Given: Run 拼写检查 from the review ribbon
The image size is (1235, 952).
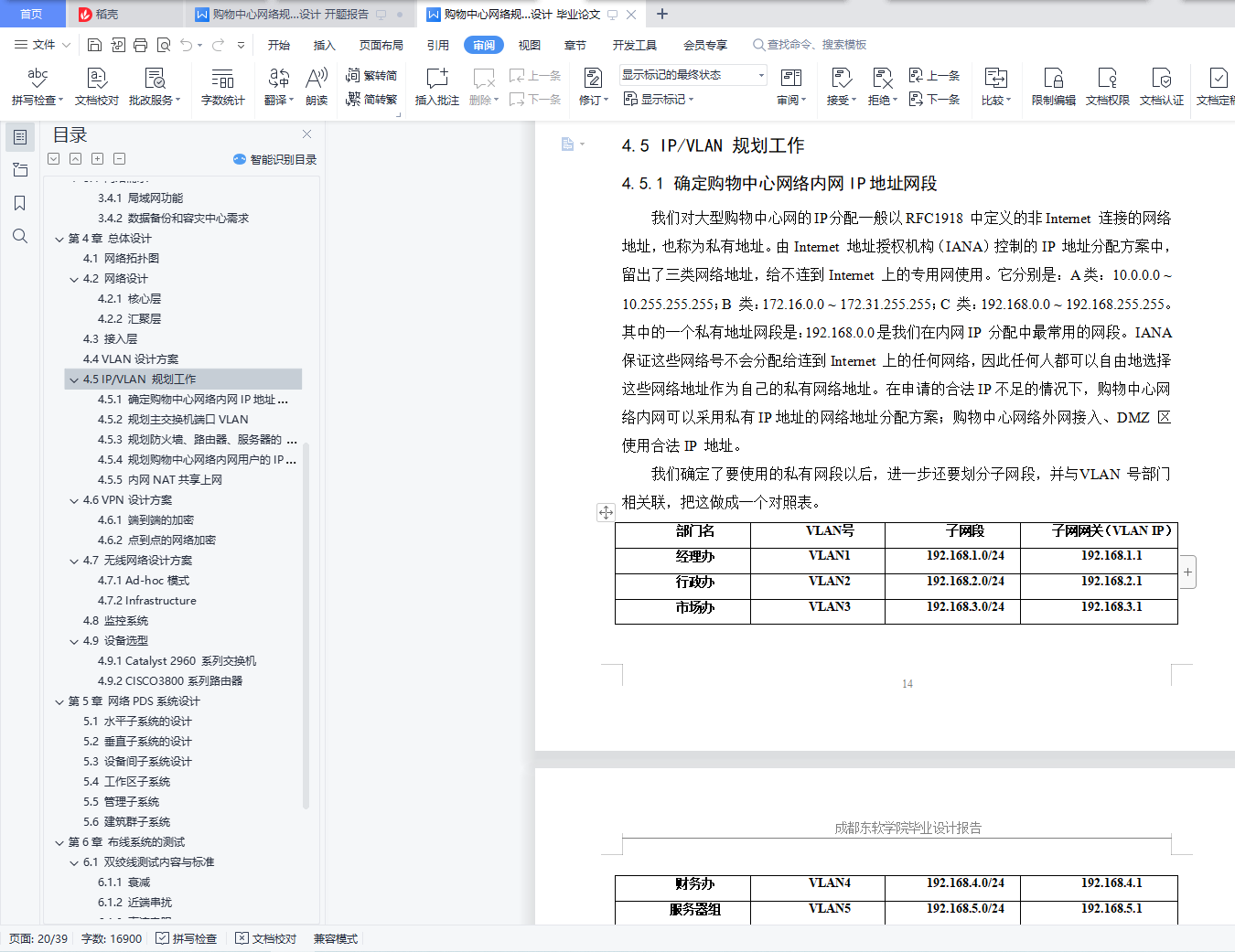Looking at the screenshot, I should coord(38,87).
